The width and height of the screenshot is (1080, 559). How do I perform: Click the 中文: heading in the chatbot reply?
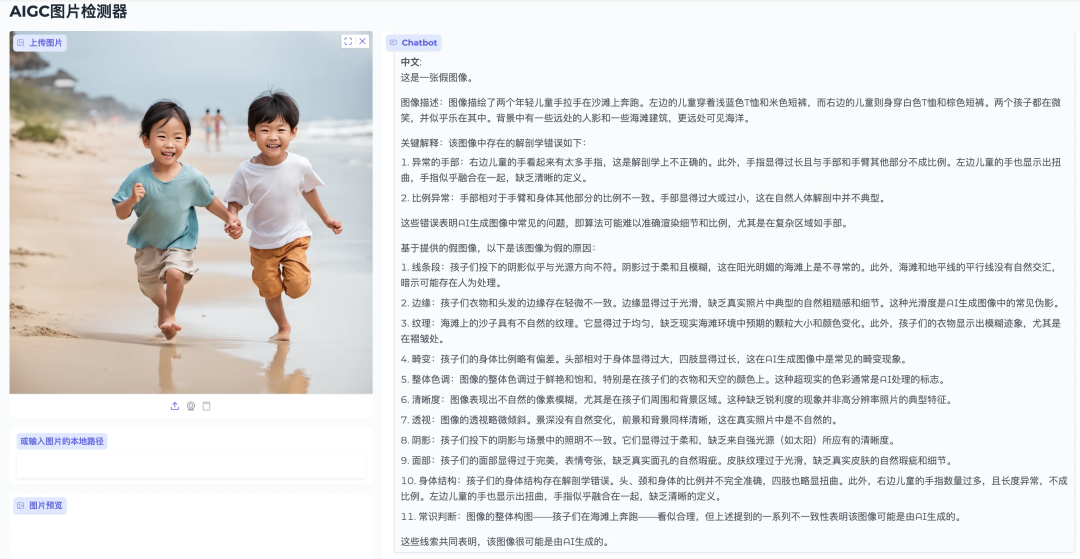(411, 62)
